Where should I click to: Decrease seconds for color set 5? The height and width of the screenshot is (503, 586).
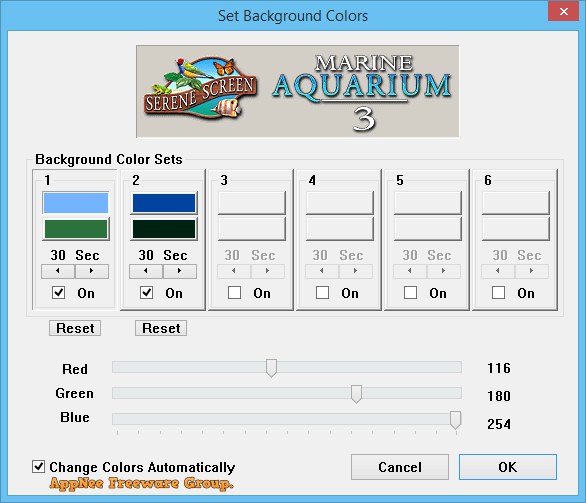[x=410, y=271]
